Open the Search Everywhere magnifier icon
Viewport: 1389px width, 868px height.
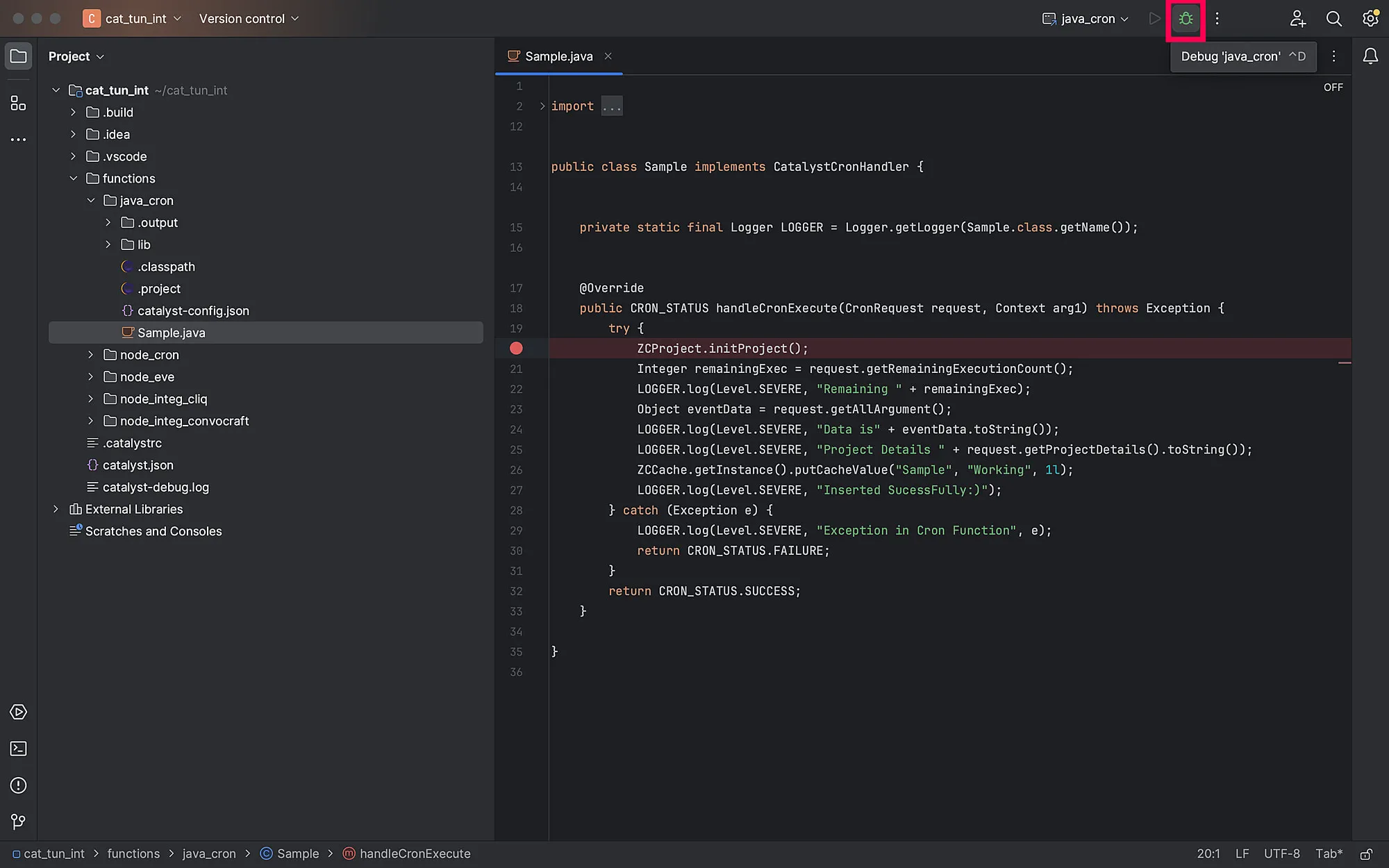(x=1333, y=19)
